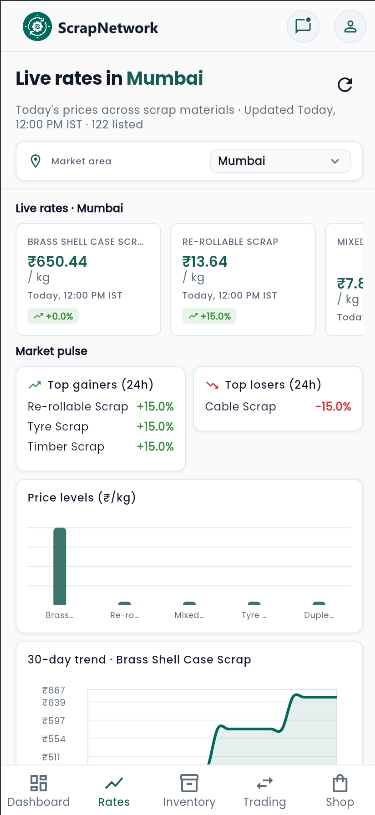Click the trending up icon beside Top gainers
Image resolution: width=375 pixels, height=815 pixels.
click(x=35, y=385)
